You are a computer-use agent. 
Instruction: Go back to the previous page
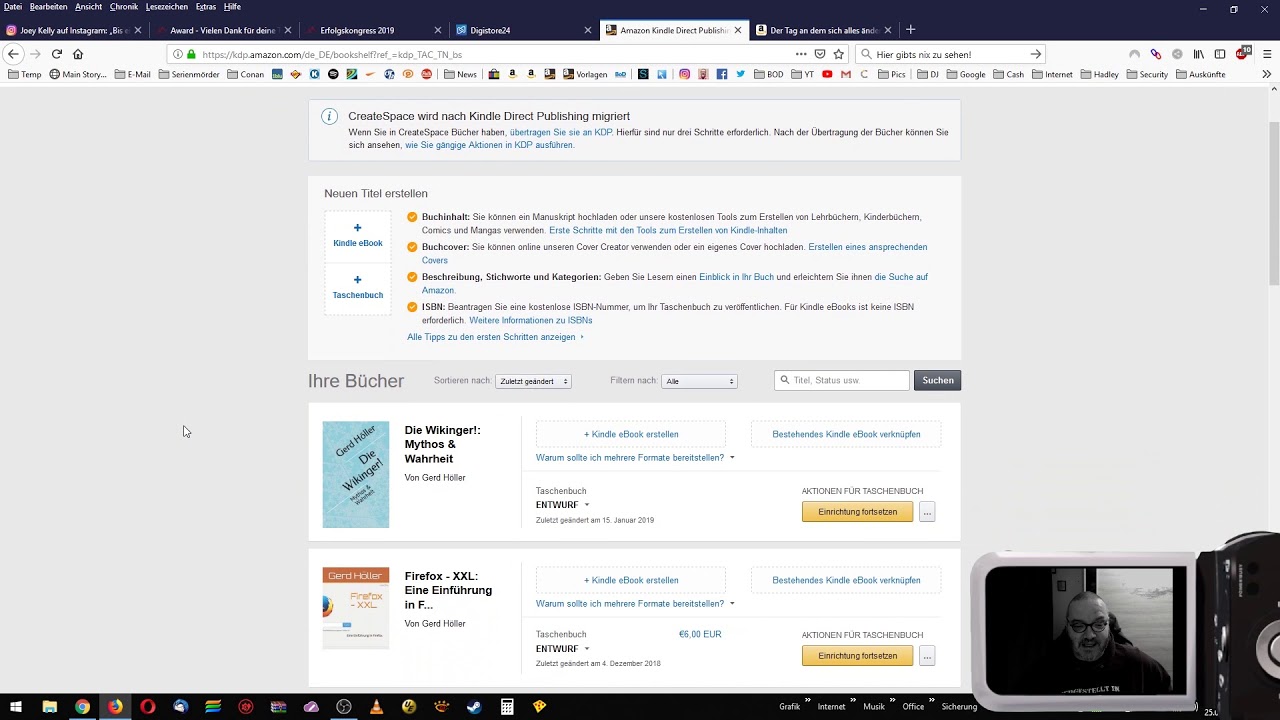click(13, 54)
